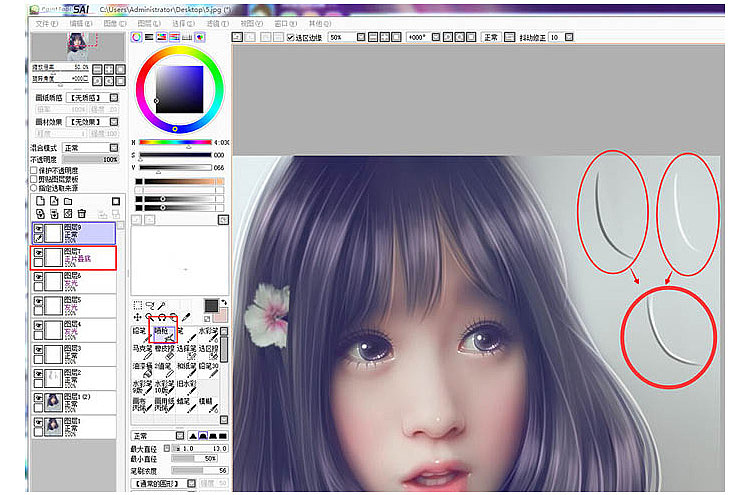The height and width of the screenshot is (495, 750).
Task: Choose the 选择笔 selection pen
Action: pyautogui.click(x=186, y=352)
